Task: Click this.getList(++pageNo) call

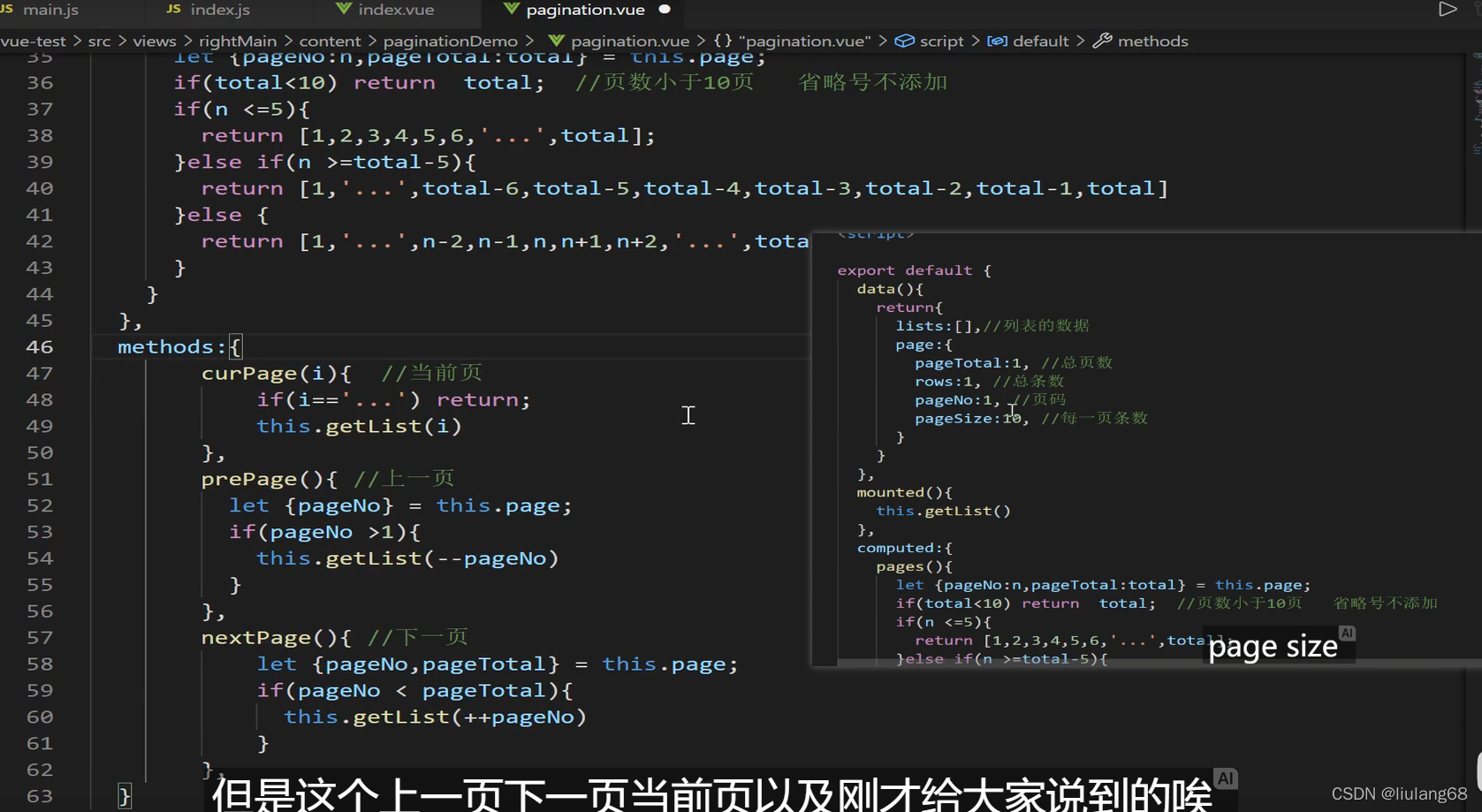Action: [435, 717]
